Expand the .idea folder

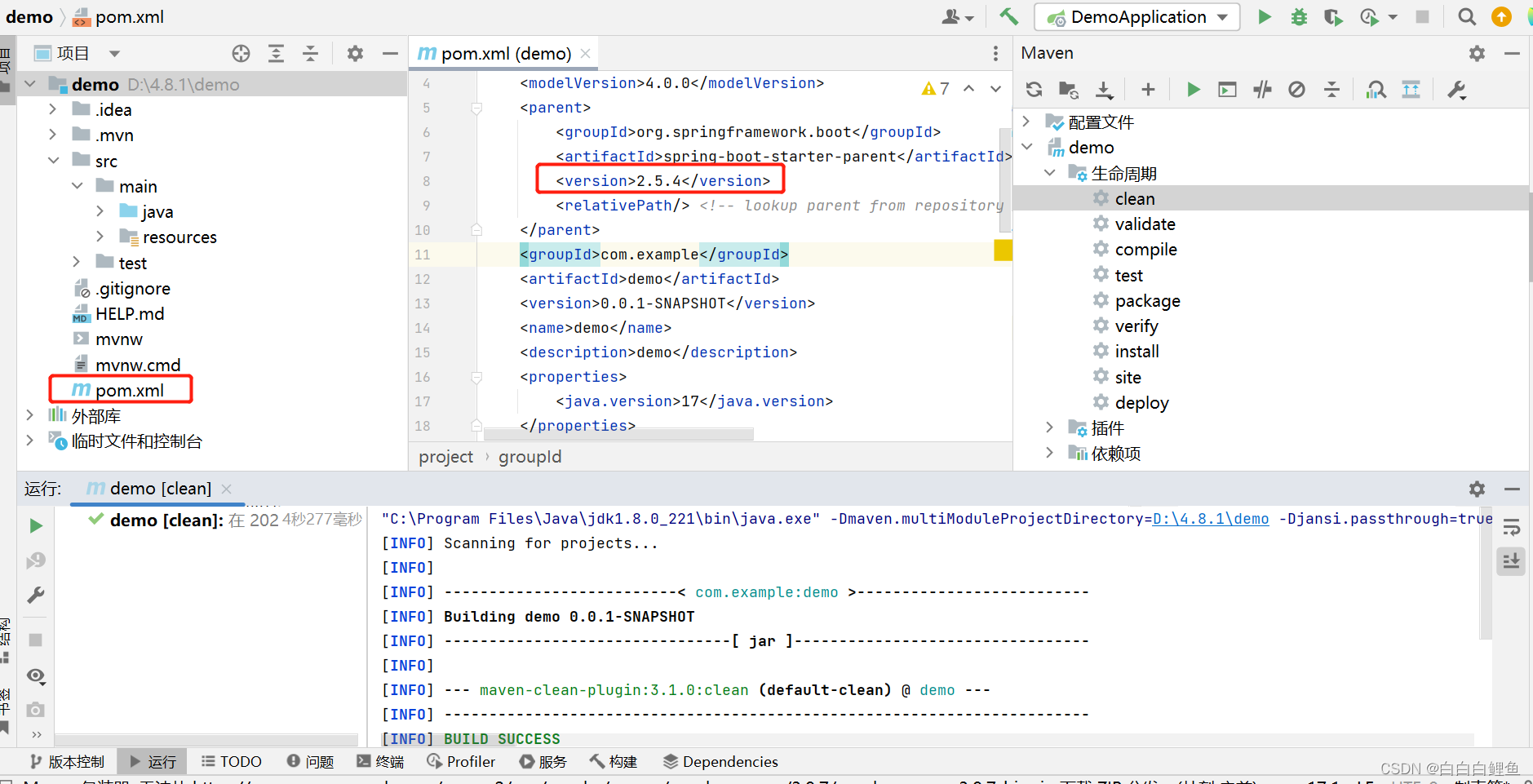point(53,109)
